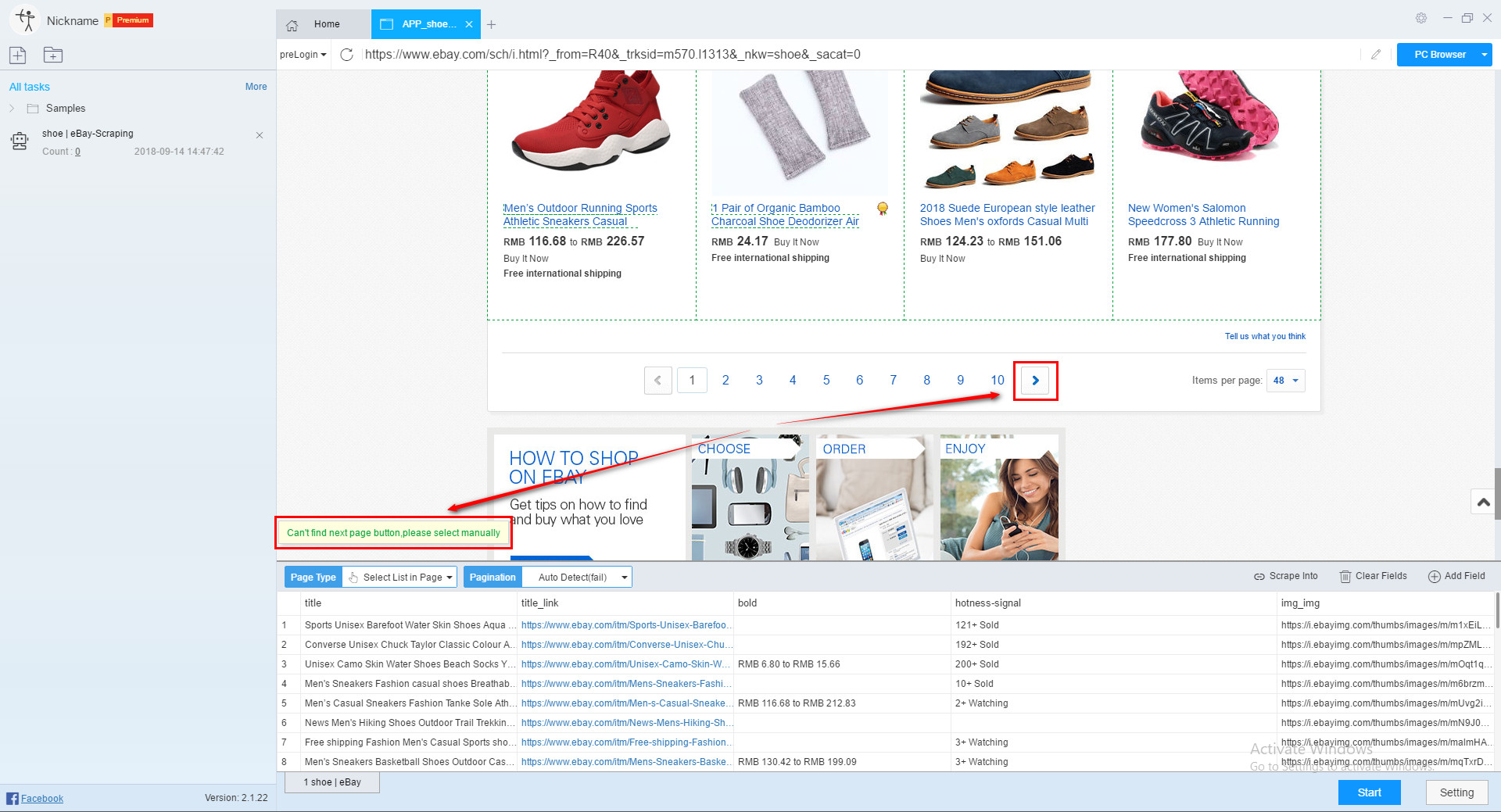Open the Select List in Page dropdown
1501x812 pixels.
pyautogui.click(x=399, y=578)
